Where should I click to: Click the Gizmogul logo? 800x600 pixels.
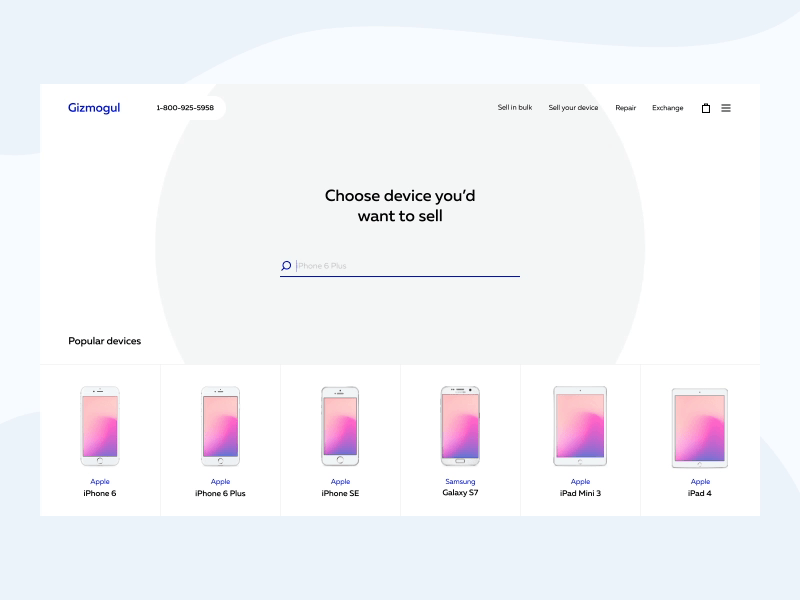pos(94,107)
